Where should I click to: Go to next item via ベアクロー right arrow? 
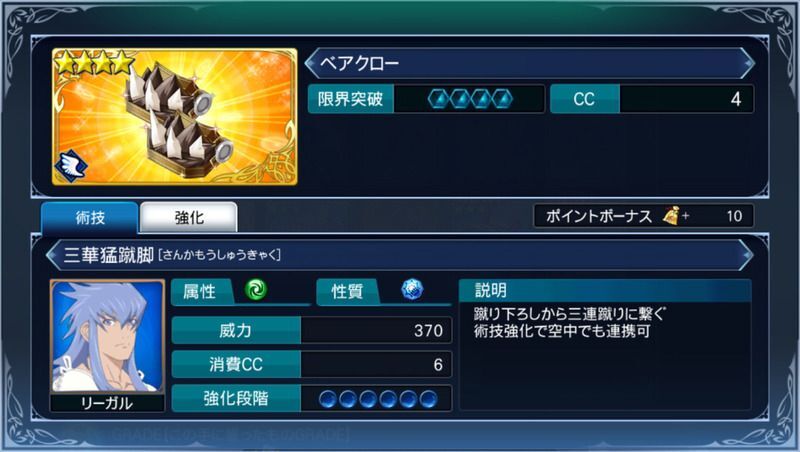[x=747, y=63]
